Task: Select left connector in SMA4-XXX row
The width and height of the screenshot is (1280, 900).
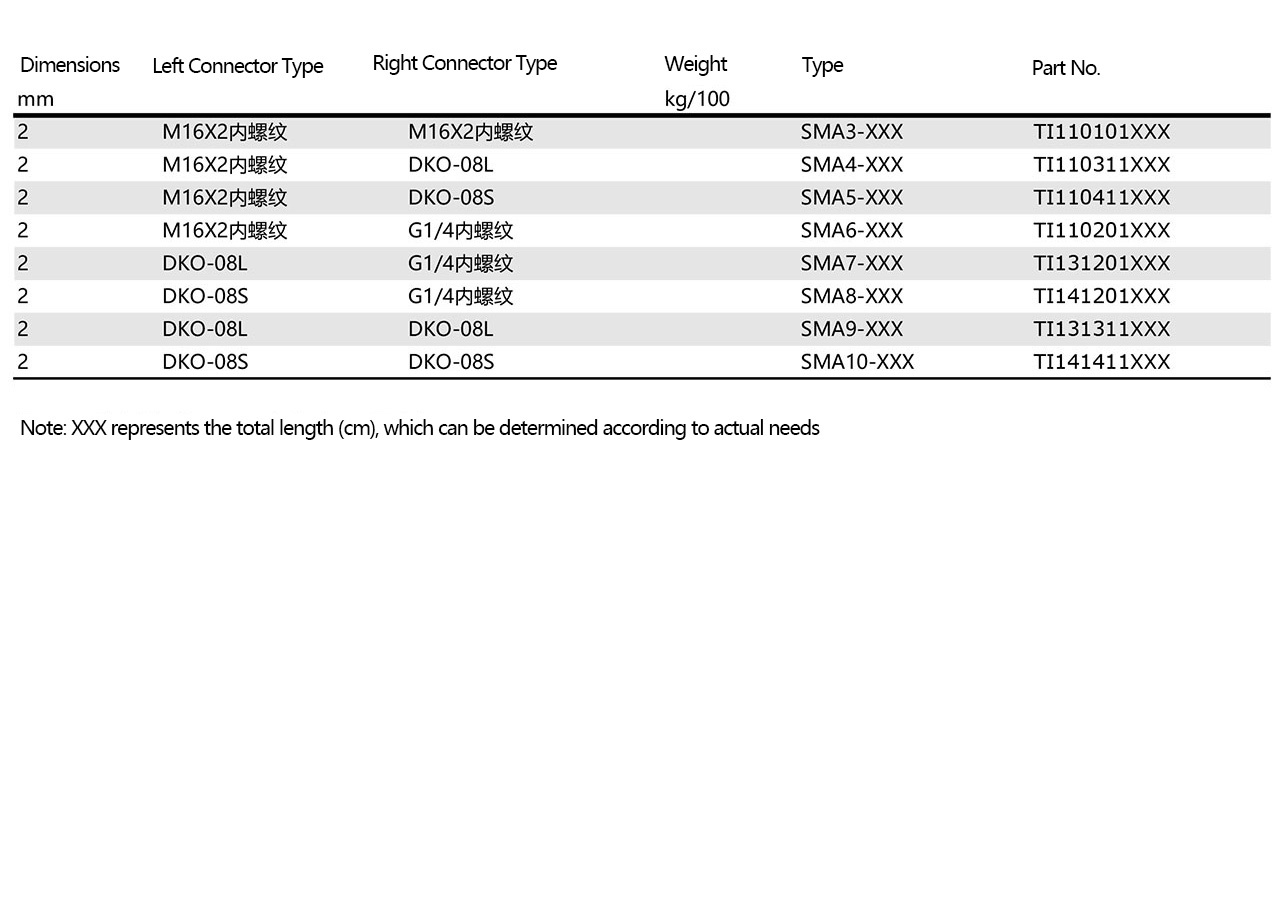Action: (x=225, y=165)
